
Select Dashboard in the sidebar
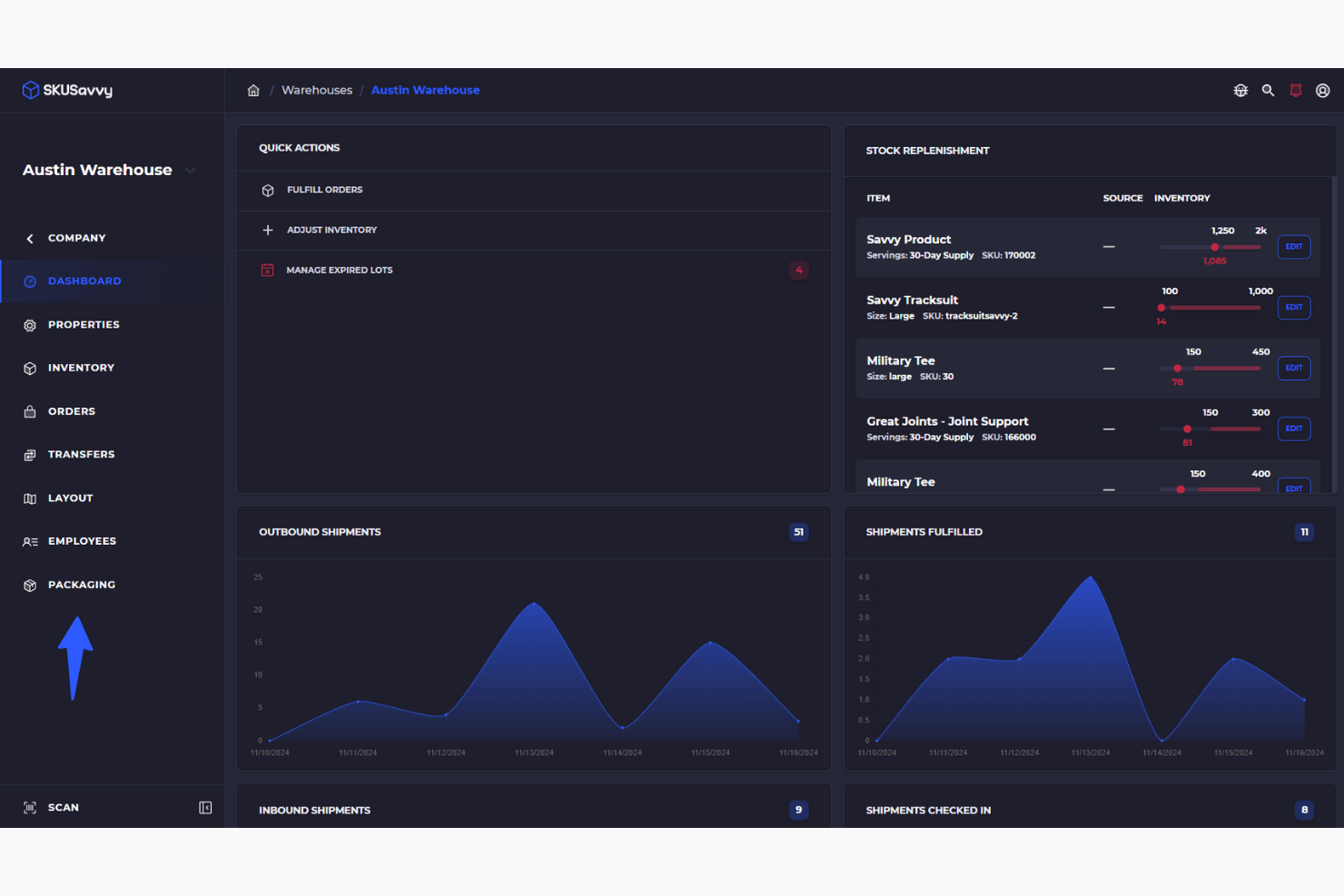click(84, 281)
